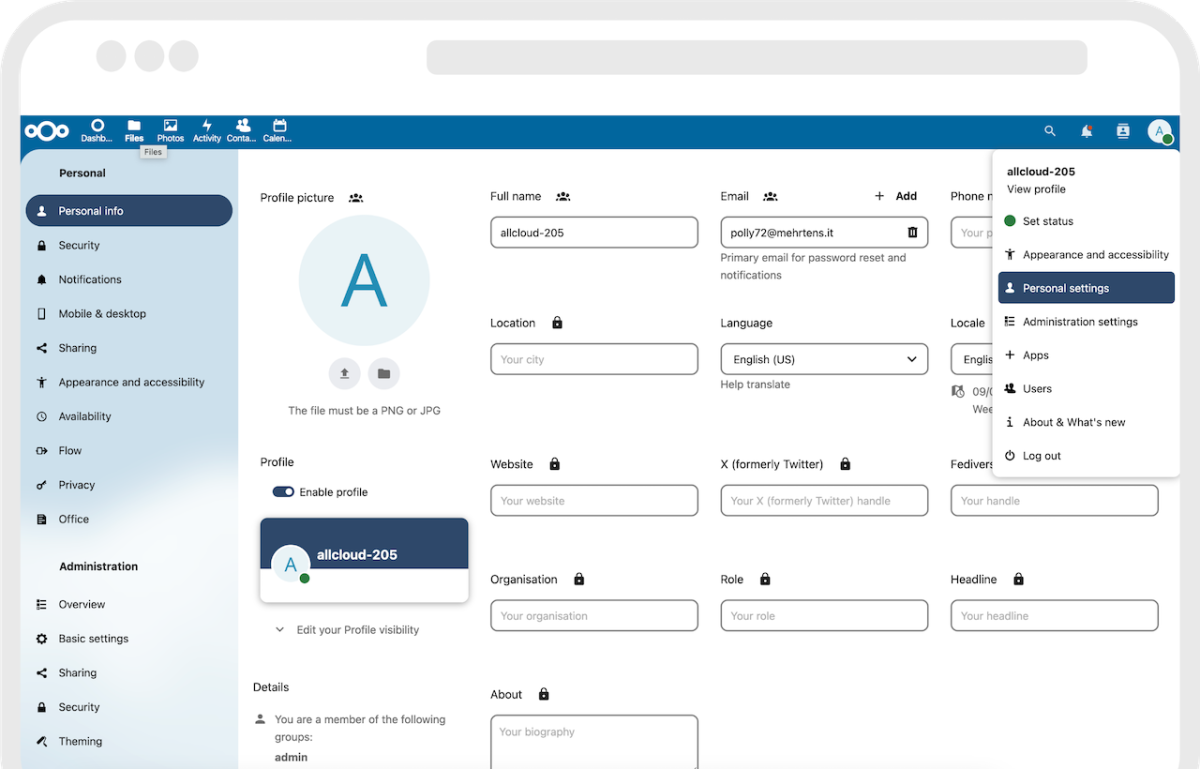Open About & What's new
The height and width of the screenshot is (769, 1200).
click(1086, 422)
